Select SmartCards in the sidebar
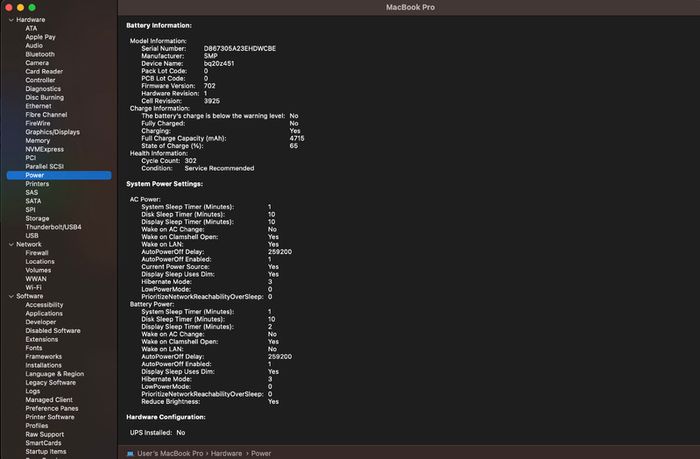 43,443
